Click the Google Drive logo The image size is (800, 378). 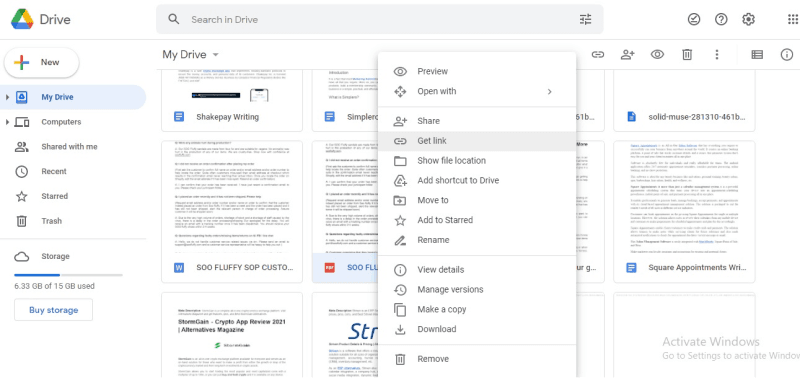click(22, 19)
